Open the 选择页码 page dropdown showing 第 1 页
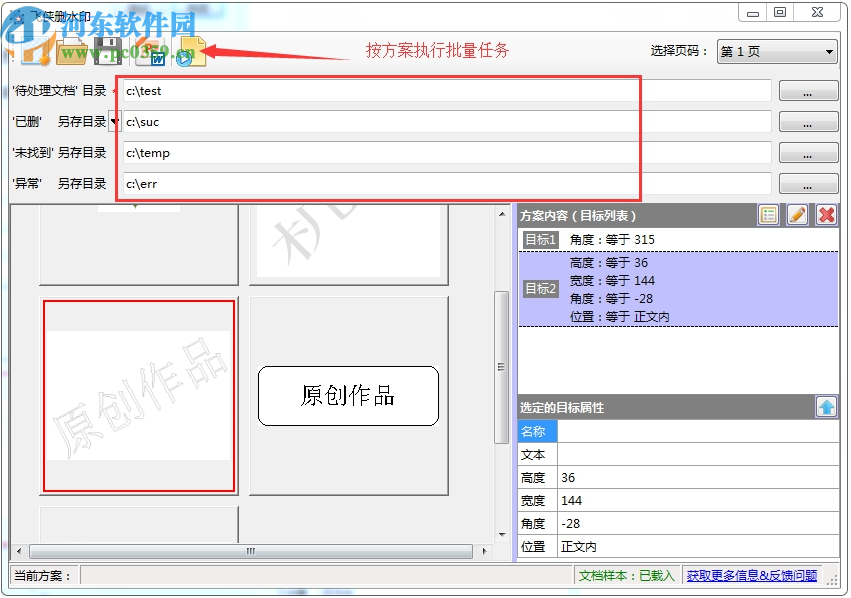The width and height of the screenshot is (851, 598). [777, 52]
